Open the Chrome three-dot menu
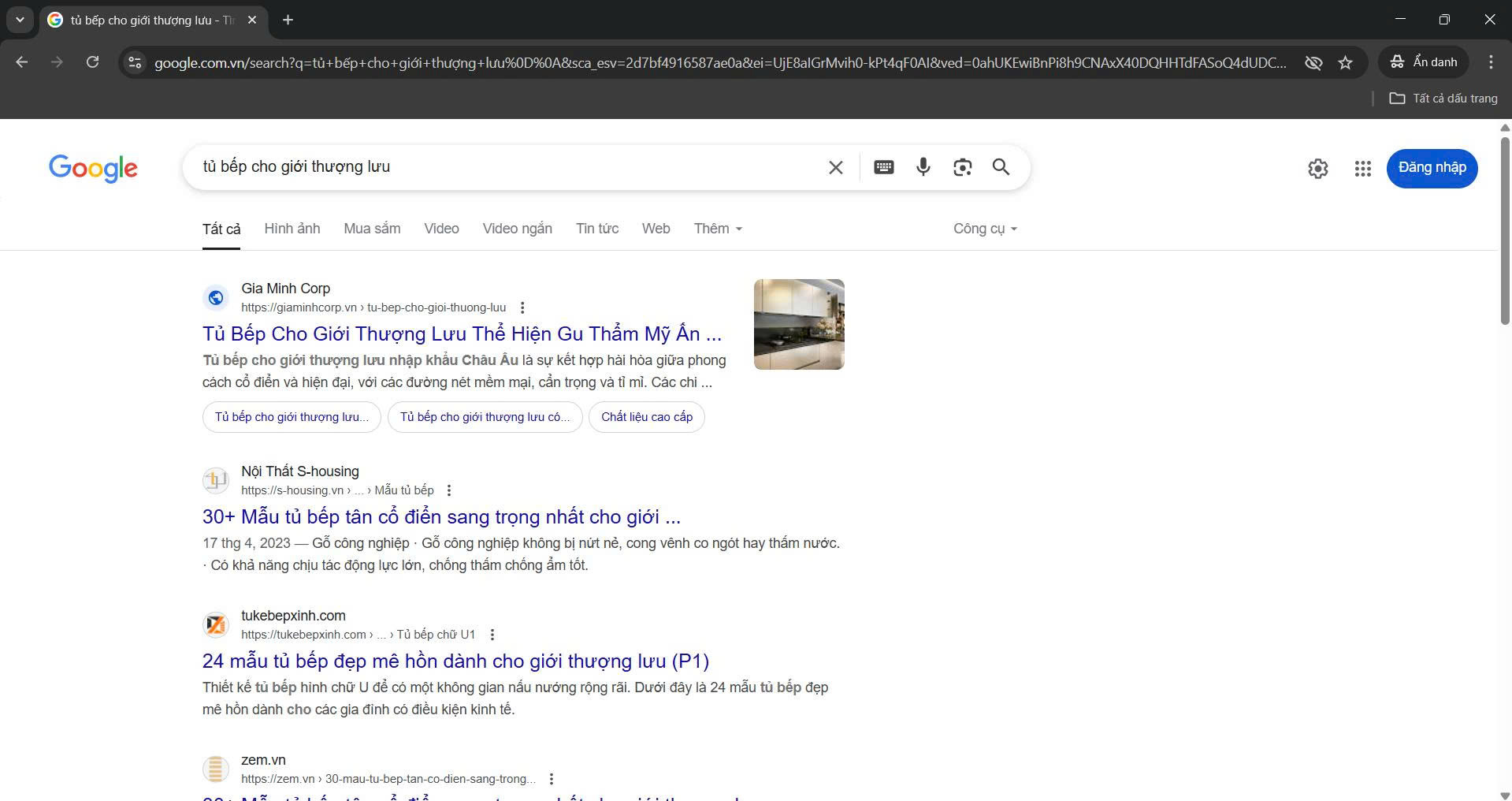Screen dimensions: 1512x801 (x=1490, y=62)
